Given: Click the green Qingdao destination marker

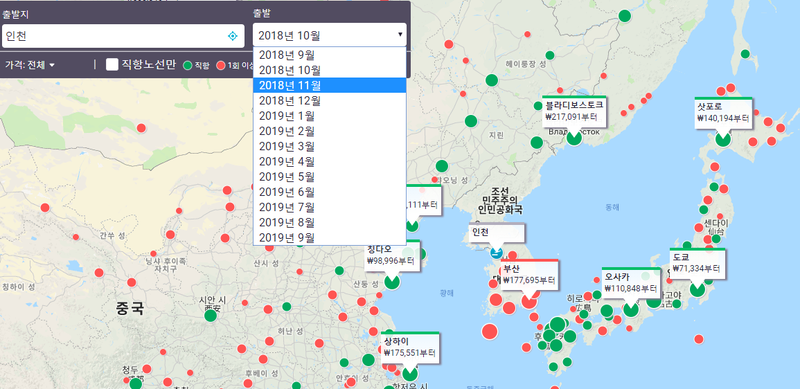Looking at the screenshot, I should point(392,281).
